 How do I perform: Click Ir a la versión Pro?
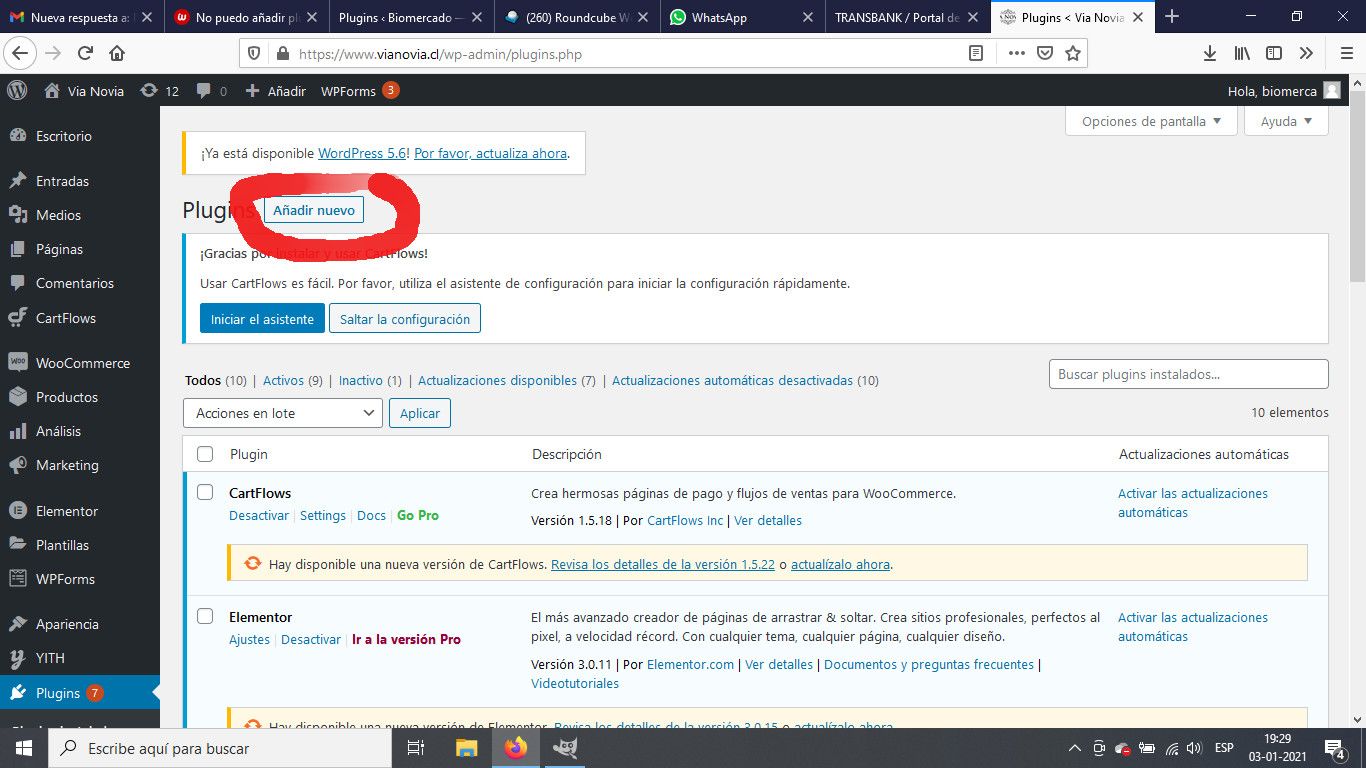(x=406, y=640)
